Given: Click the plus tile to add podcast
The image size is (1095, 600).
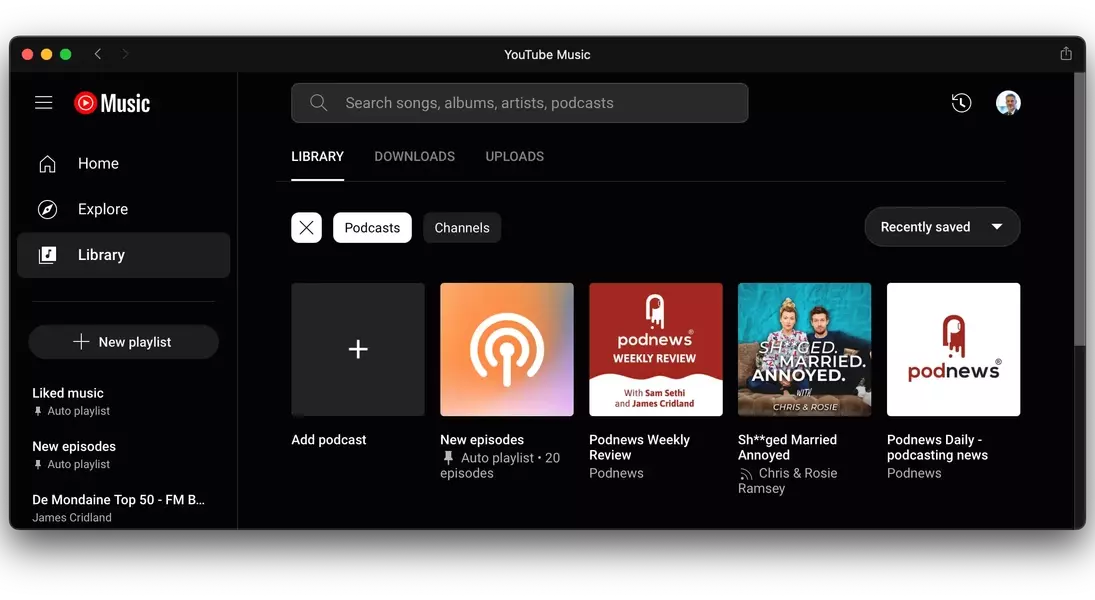Looking at the screenshot, I should coord(358,349).
